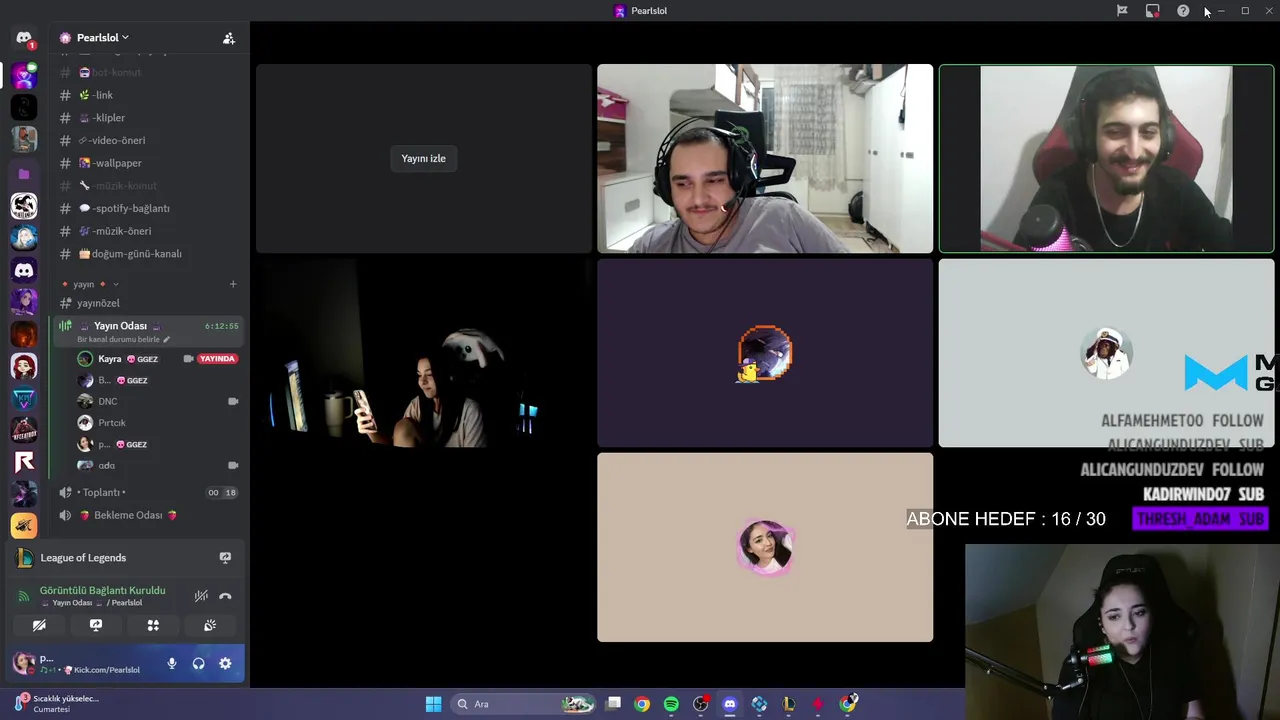The height and width of the screenshot is (720, 1280).
Task: Open Discord help icon
Action: [x=1183, y=11]
